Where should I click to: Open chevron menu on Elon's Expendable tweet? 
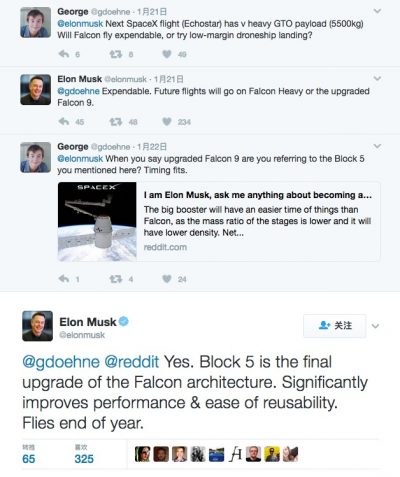click(x=377, y=79)
